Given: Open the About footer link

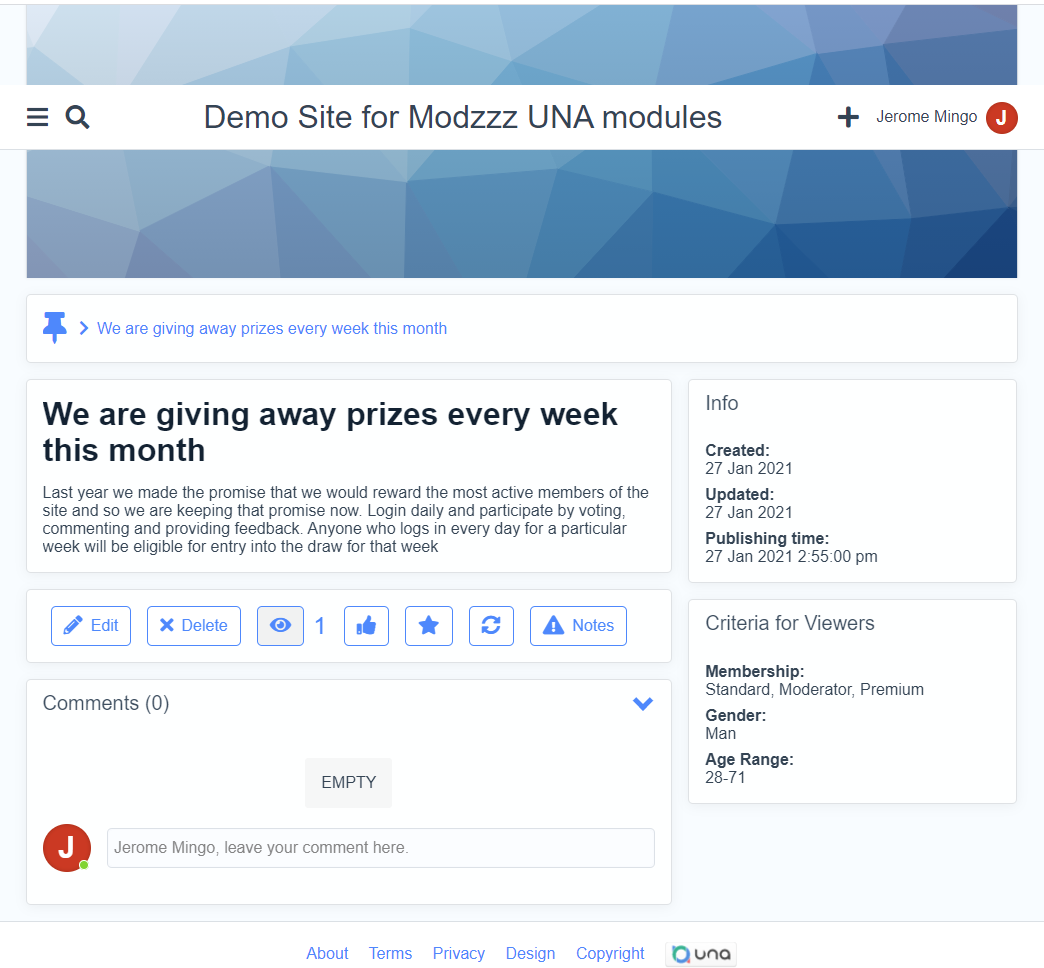Looking at the screenshot, I should (x=327, y=954).
